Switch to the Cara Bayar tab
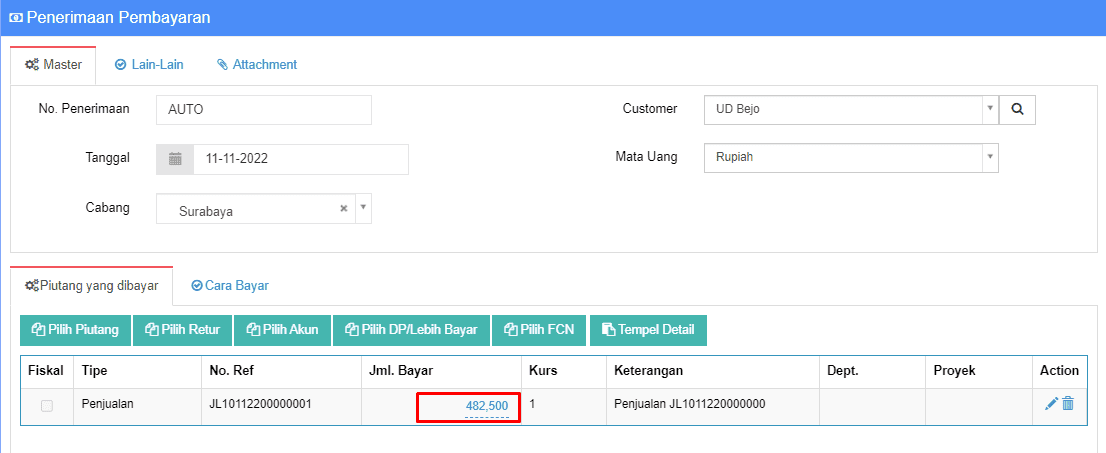Image resolution: width=1106 pixels, height=453 pixels. point(230,286)
